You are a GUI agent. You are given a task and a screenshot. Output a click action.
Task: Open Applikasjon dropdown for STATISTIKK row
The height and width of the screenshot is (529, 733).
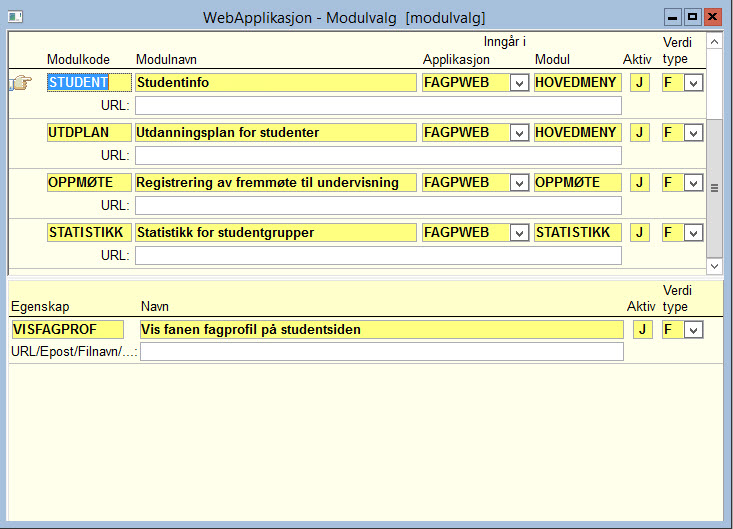[x=519, y=233]
